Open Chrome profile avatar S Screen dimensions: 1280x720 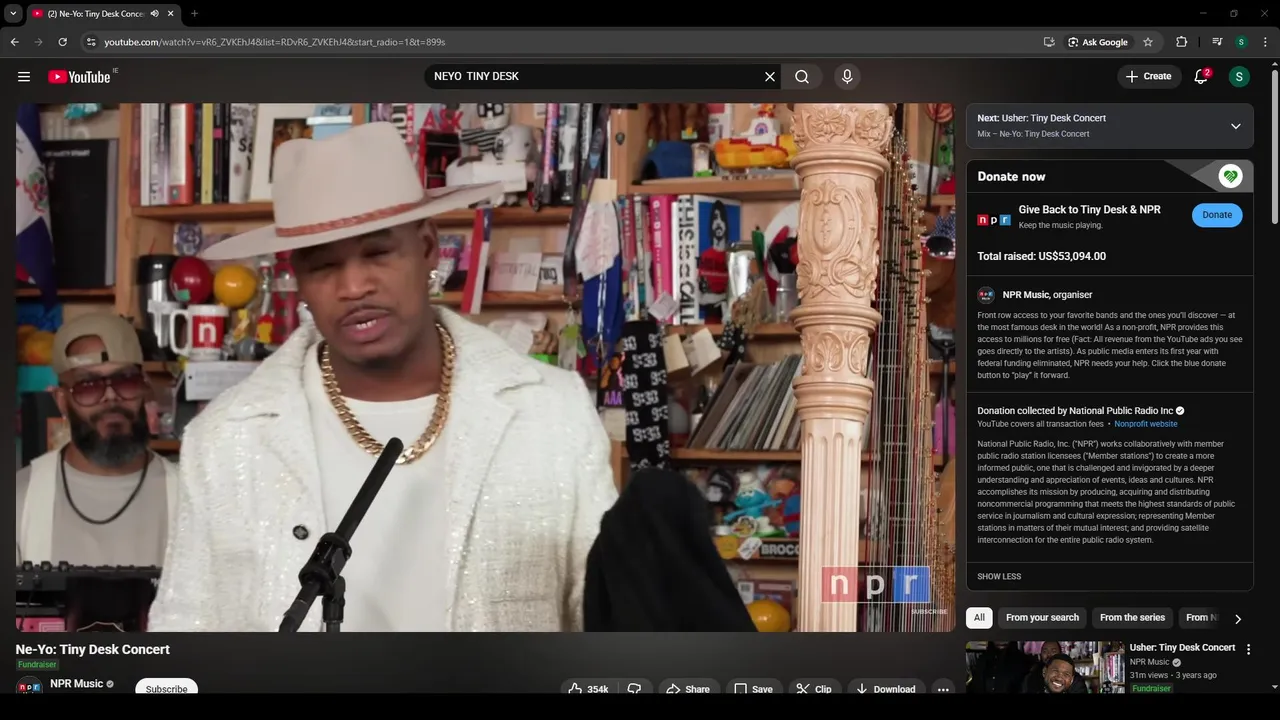pos(1241,42)
